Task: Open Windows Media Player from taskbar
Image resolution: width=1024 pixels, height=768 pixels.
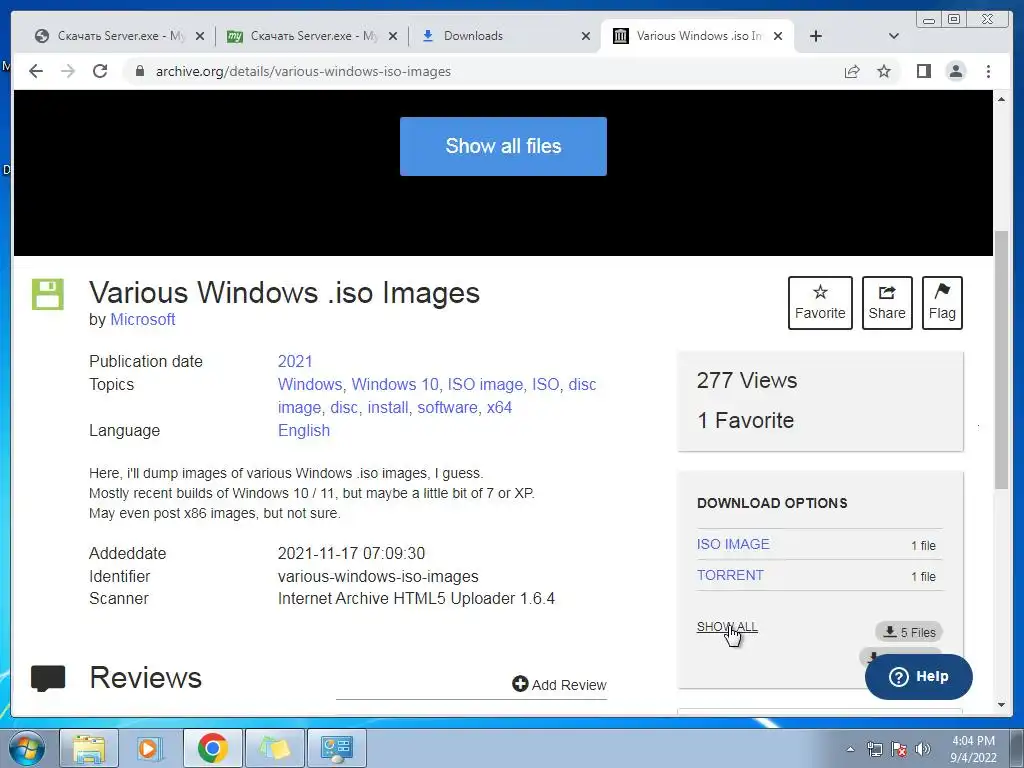Action: tap(150, 748)
